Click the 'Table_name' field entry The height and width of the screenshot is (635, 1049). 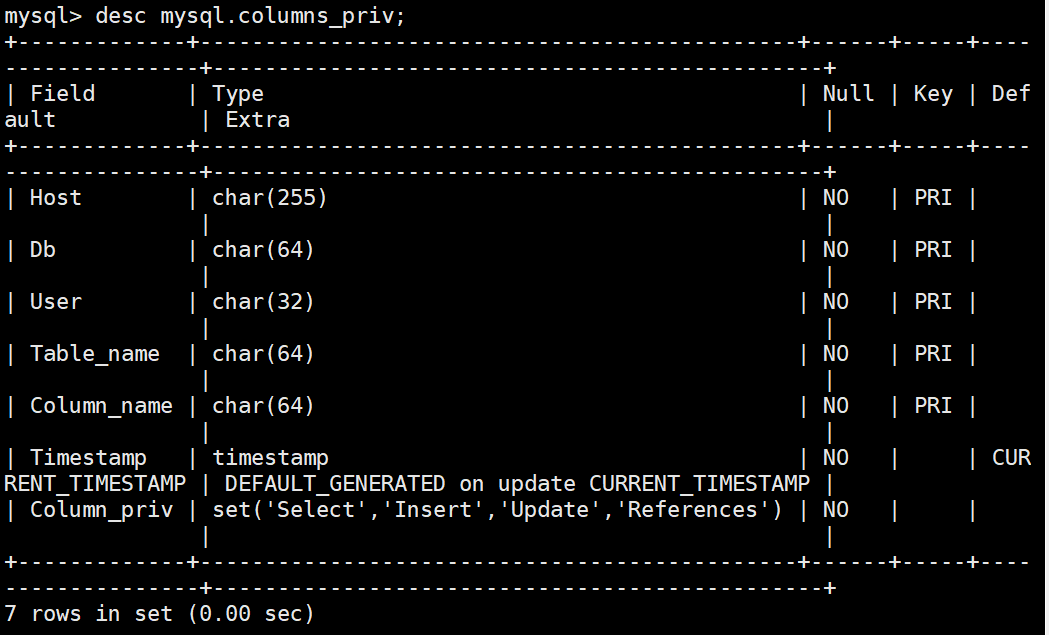[x=95, y=353]
